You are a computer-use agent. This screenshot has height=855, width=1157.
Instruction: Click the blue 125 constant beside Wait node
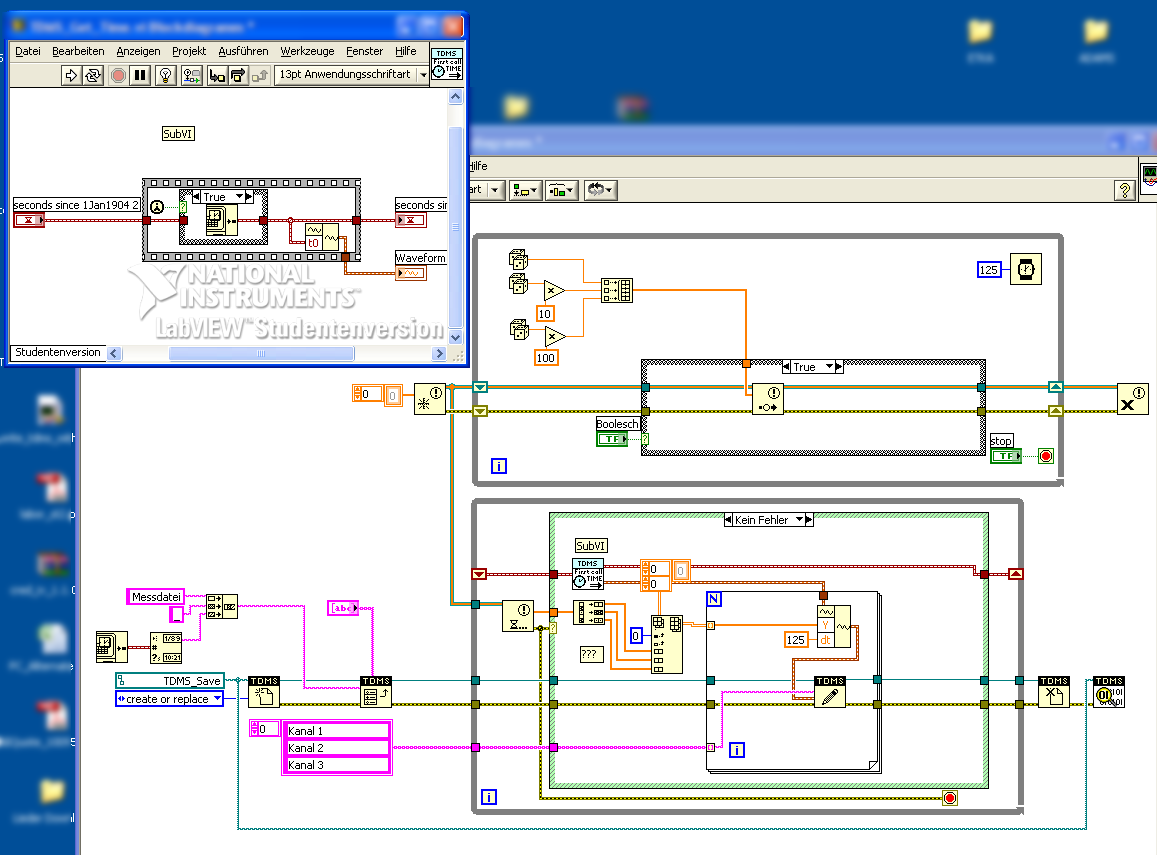click(x=989, y=269)
